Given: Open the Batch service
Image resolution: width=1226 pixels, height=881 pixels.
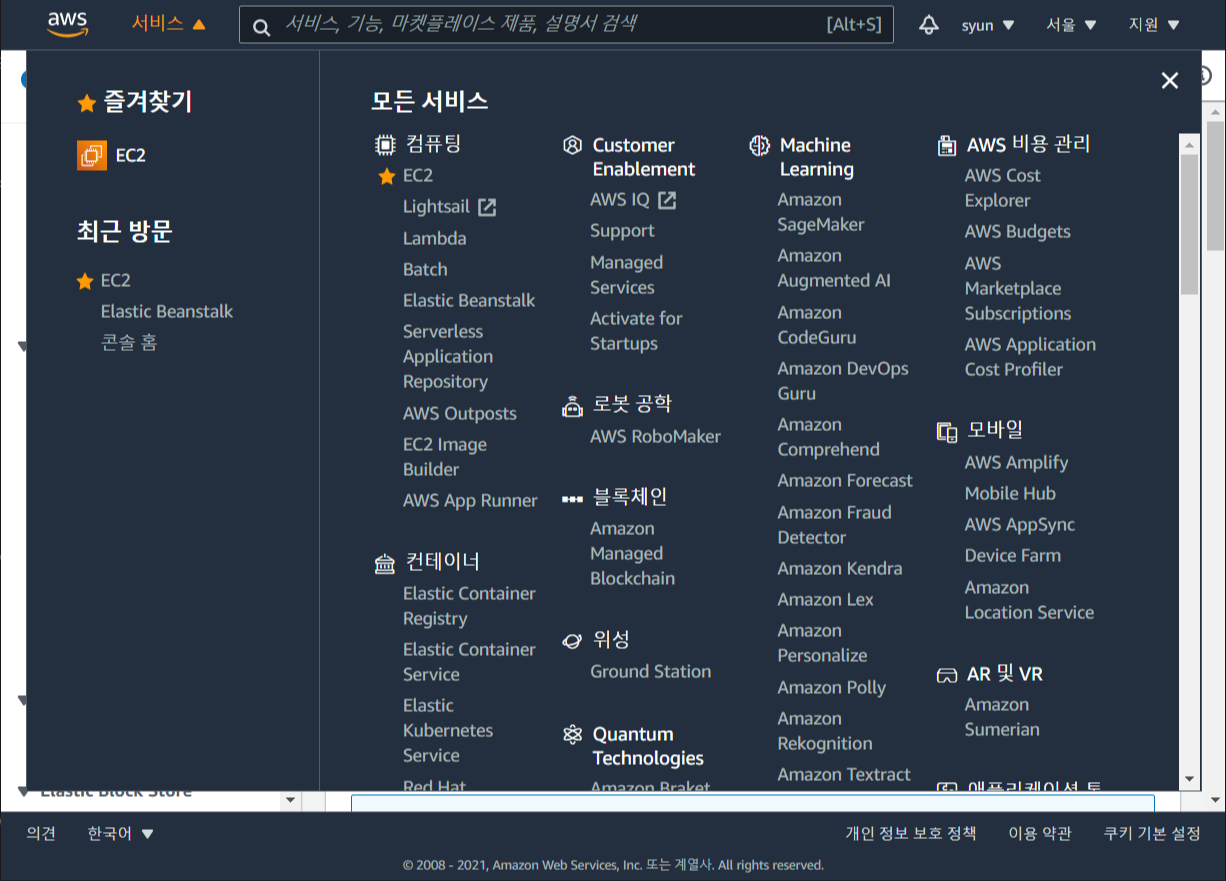Looking at the screenshot, I should (425, 269).
